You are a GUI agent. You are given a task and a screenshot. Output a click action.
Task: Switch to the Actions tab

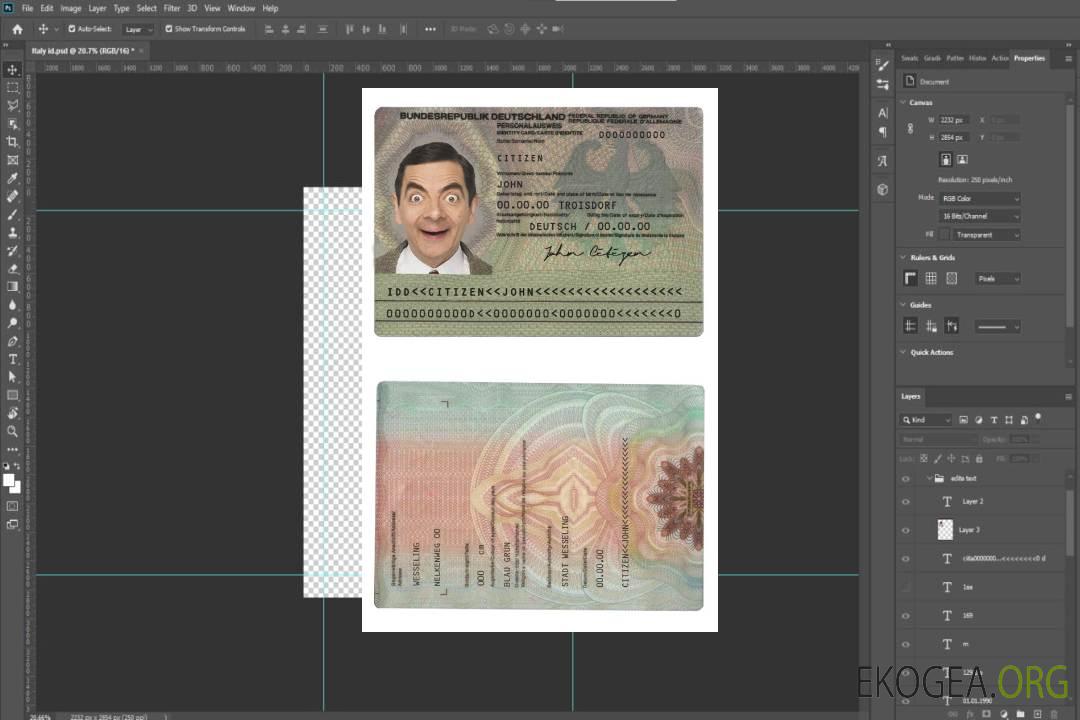tap(999, 58)
